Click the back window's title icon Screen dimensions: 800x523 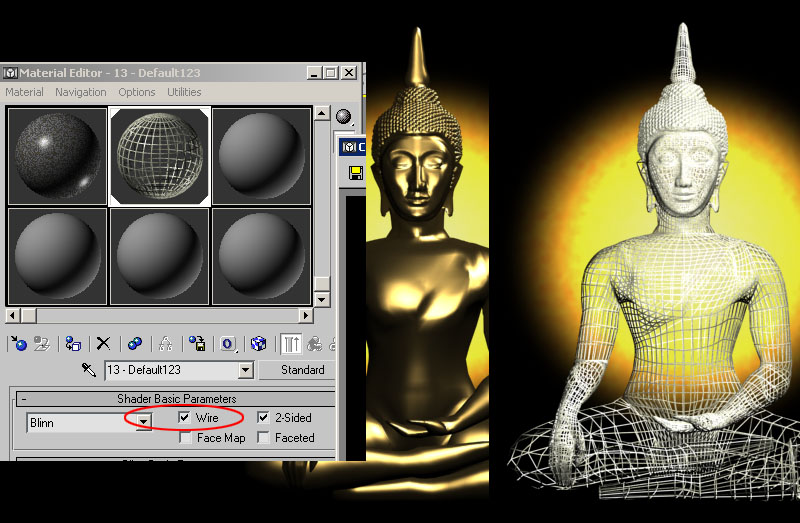pos(349,147)
